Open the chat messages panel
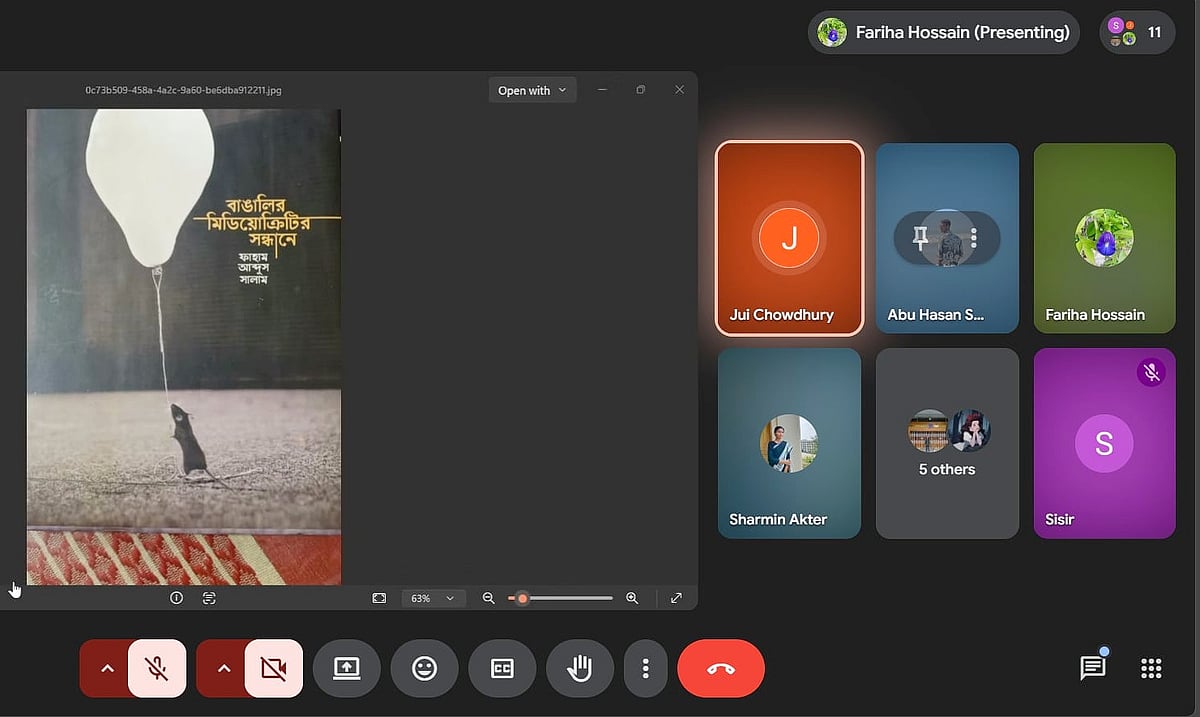 (1093, 668)
